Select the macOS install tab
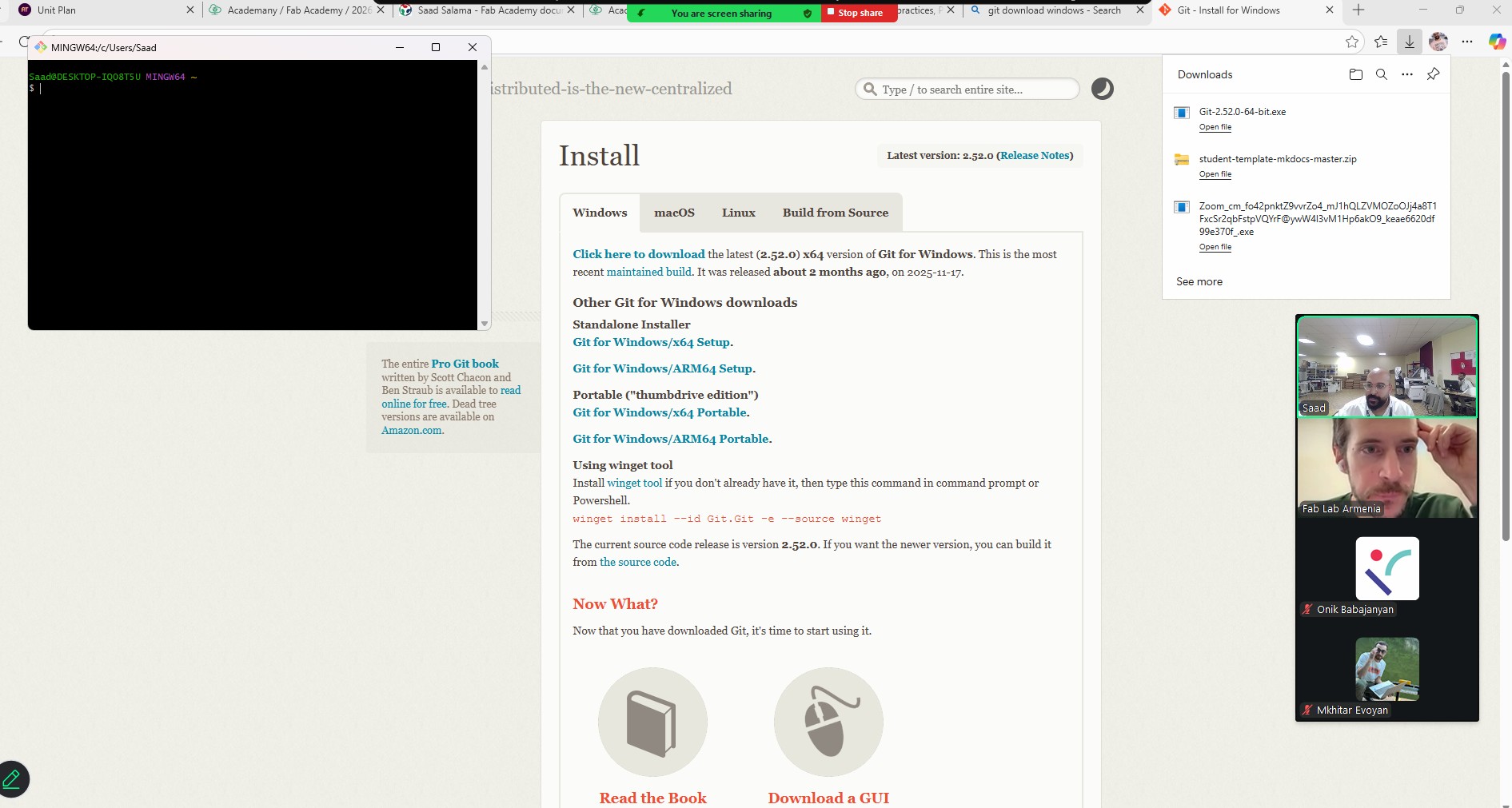The image size is (1512, 808). tap(674, 213)
